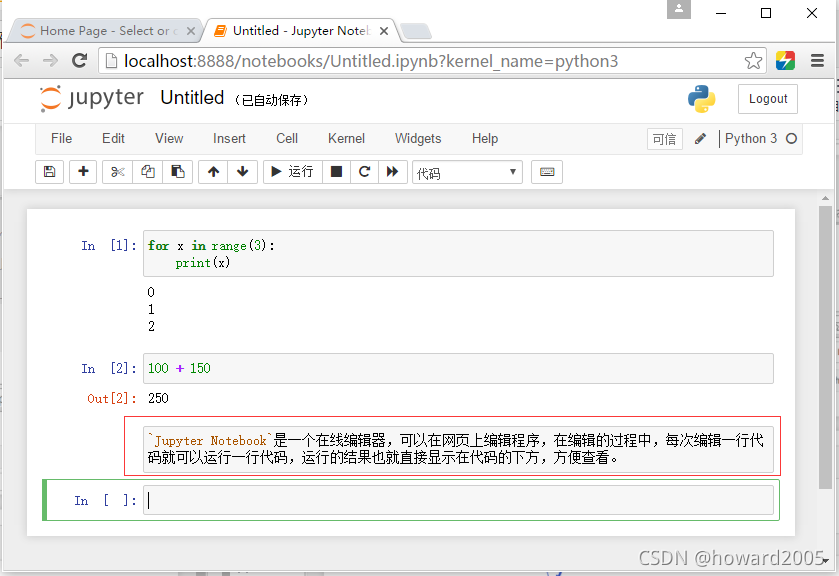Click the Jupyter logo
This screenshot has height=576, width=839.
click(91, 98)
